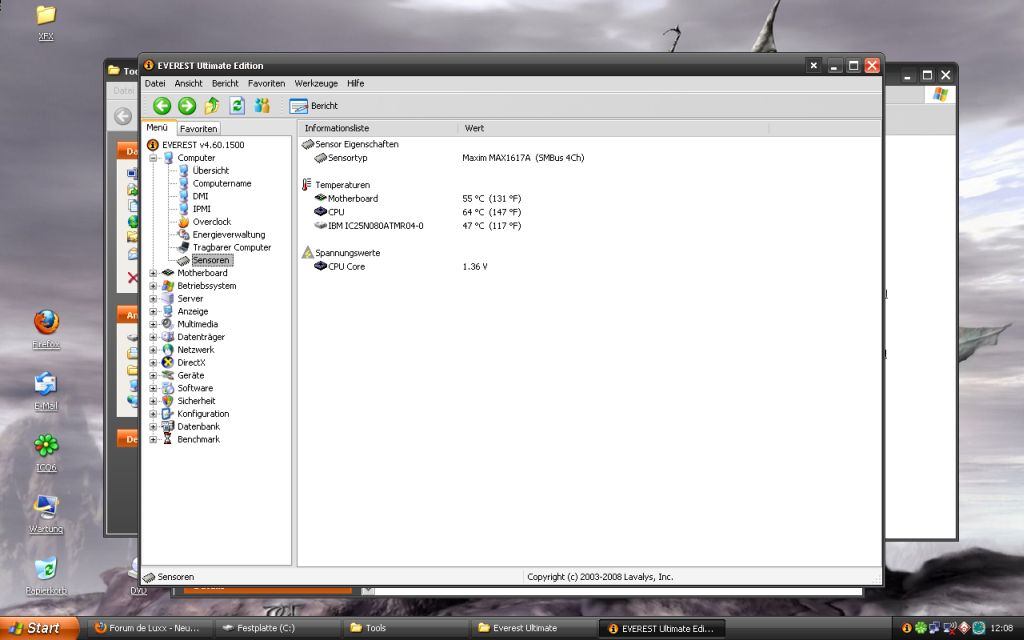Click the Temperaturen group heading
This screenshot has height=640, width=1024.
coord(342,185)
